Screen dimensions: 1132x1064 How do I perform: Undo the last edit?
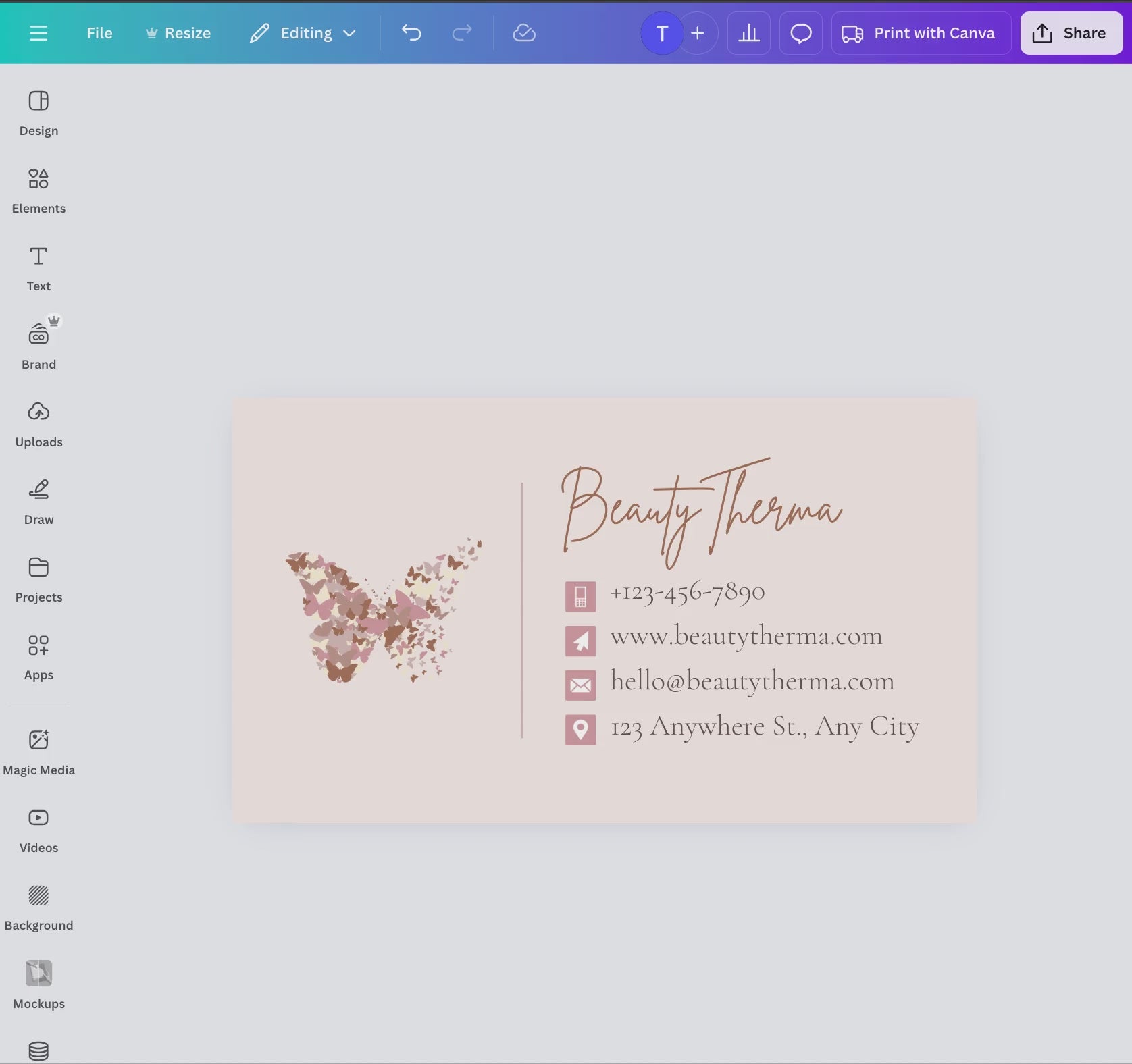pos(411,33)
